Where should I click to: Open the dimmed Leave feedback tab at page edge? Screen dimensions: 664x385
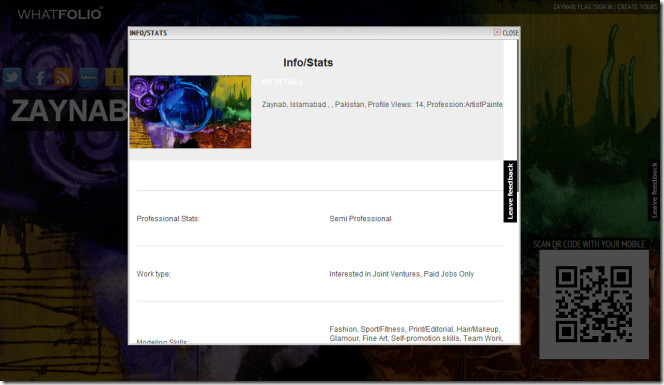(x=654, y=190)
